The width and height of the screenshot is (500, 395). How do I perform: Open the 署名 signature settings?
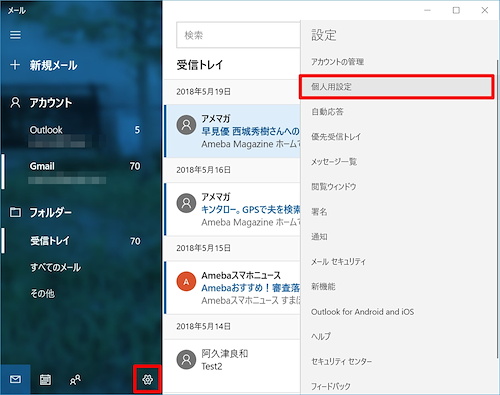pyautogui.click(x=396, y=212)
